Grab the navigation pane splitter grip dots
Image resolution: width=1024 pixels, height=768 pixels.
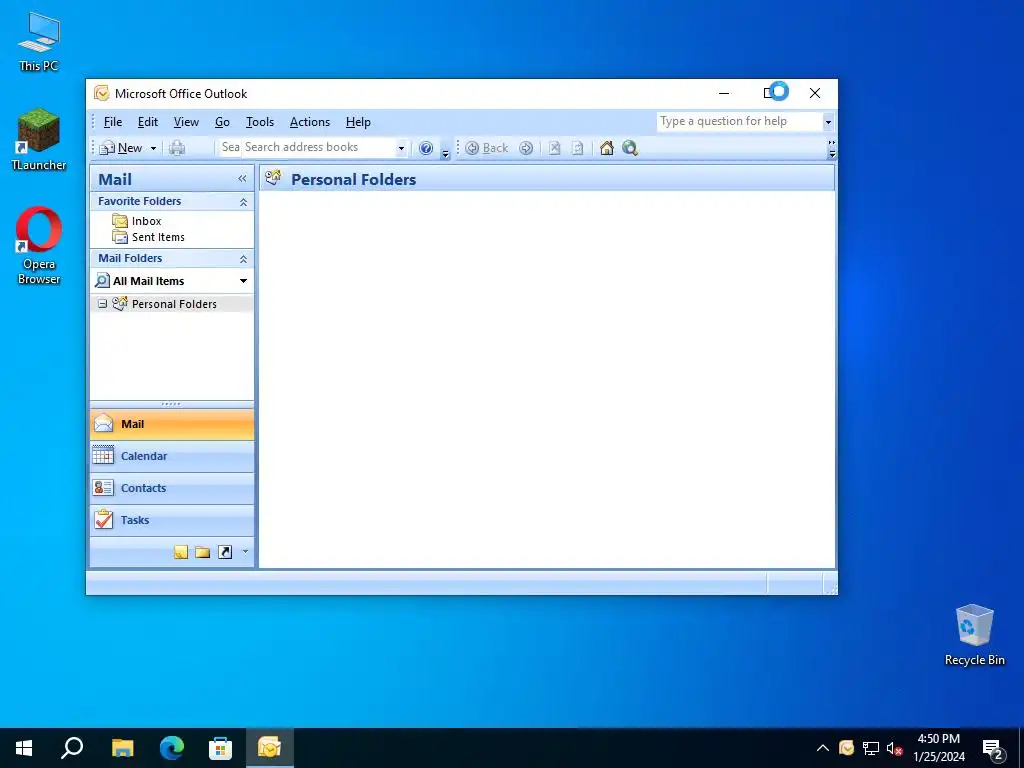[171, 404]
